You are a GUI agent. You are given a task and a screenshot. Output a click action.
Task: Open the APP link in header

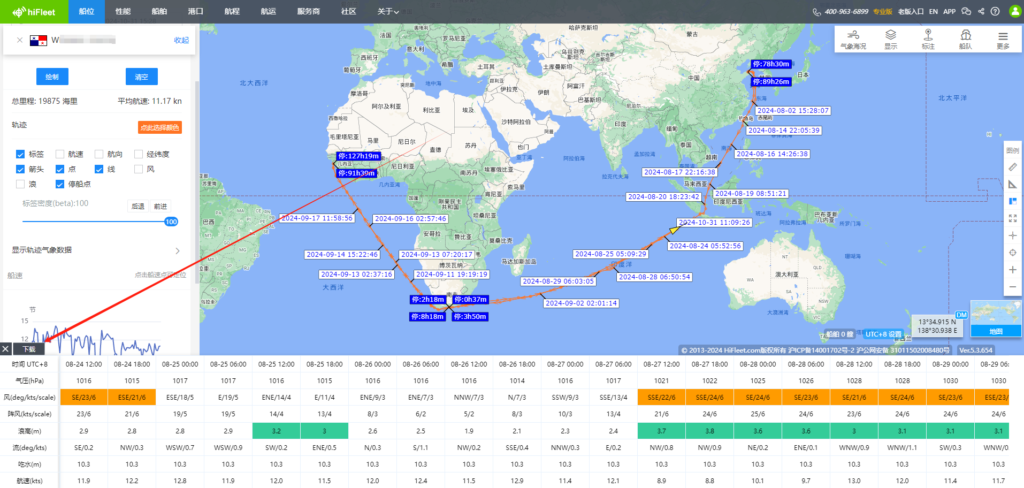950,11
